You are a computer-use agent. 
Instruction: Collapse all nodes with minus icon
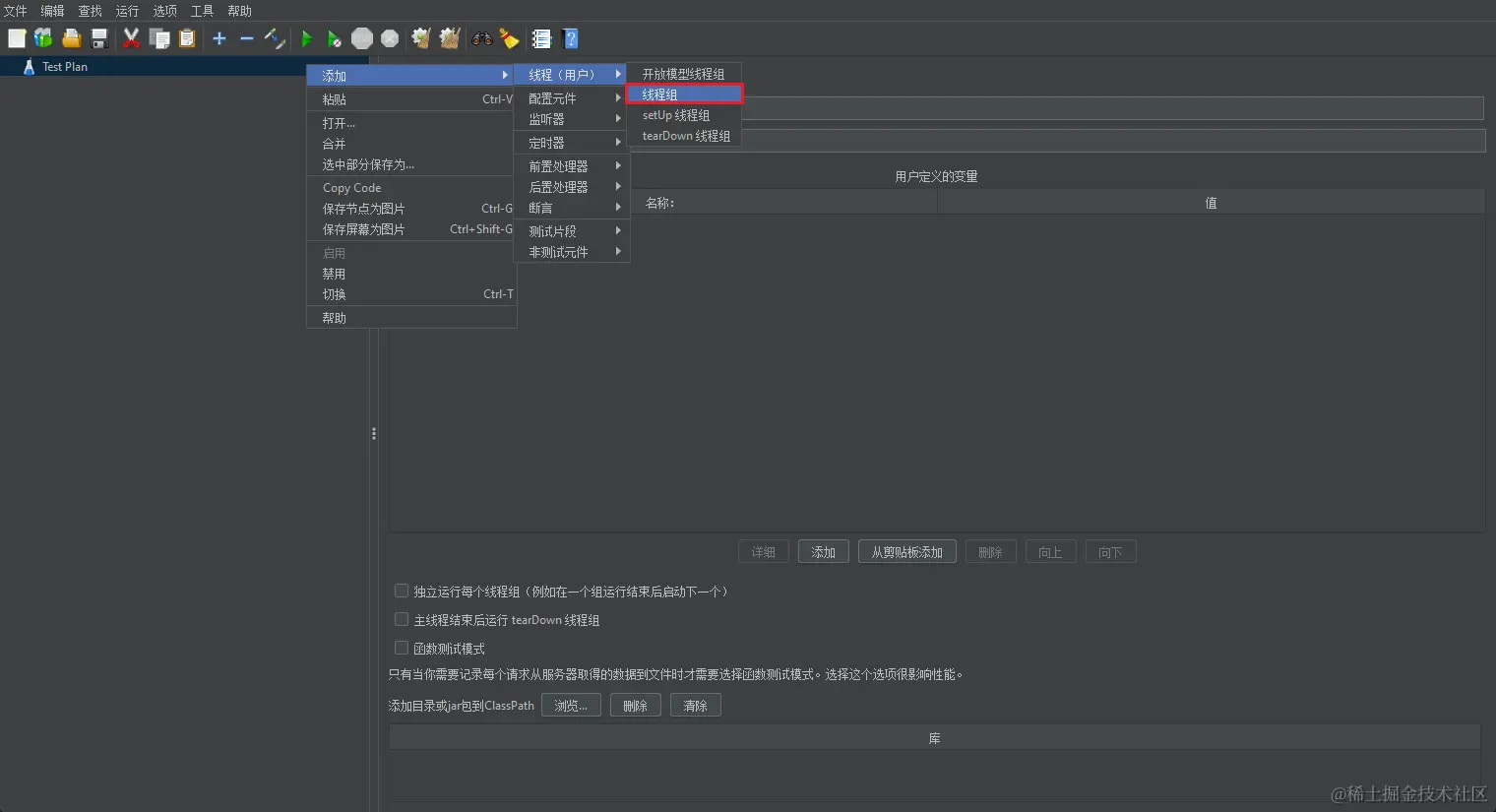[247, 38]
